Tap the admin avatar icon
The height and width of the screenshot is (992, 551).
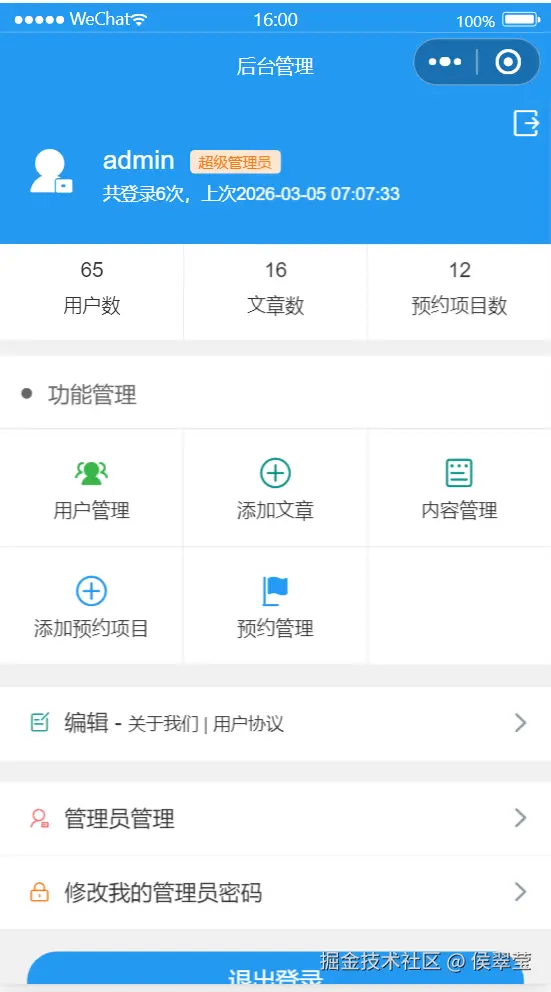click(x=51, y=171)
